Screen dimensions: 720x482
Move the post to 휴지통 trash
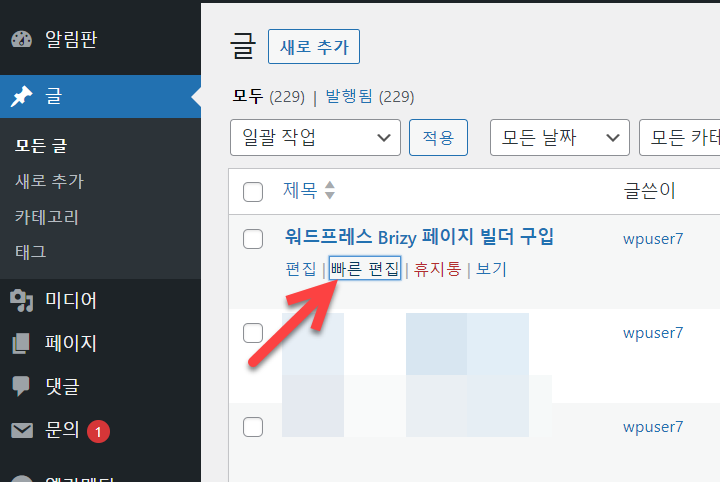(x=437, y=269)
